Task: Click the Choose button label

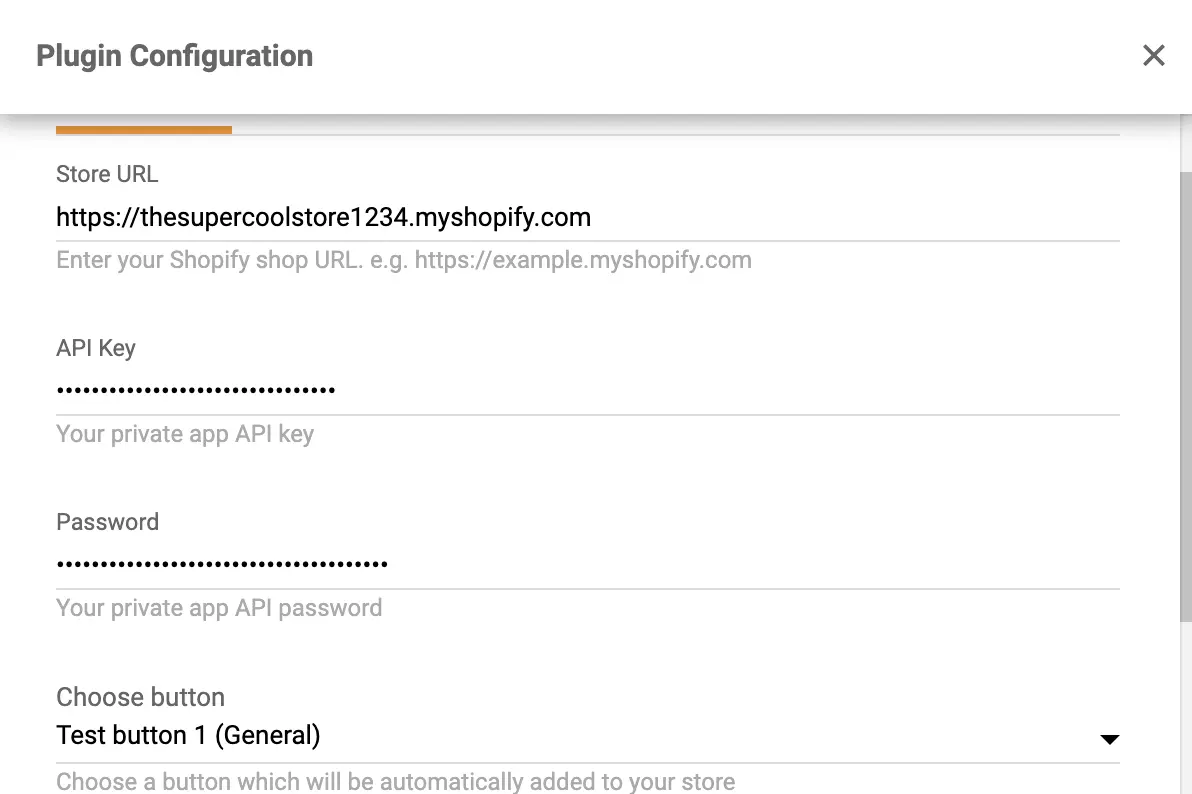Action: (140, 697)
